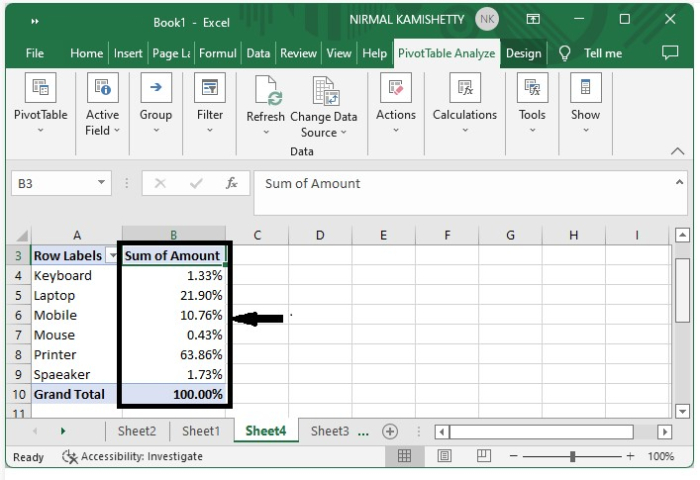Expand the Quick Access Toolbar chevrons
Image resolution: width=700 pixels, height=480 pixels.
pyautogui.click(x=35, y=21)
